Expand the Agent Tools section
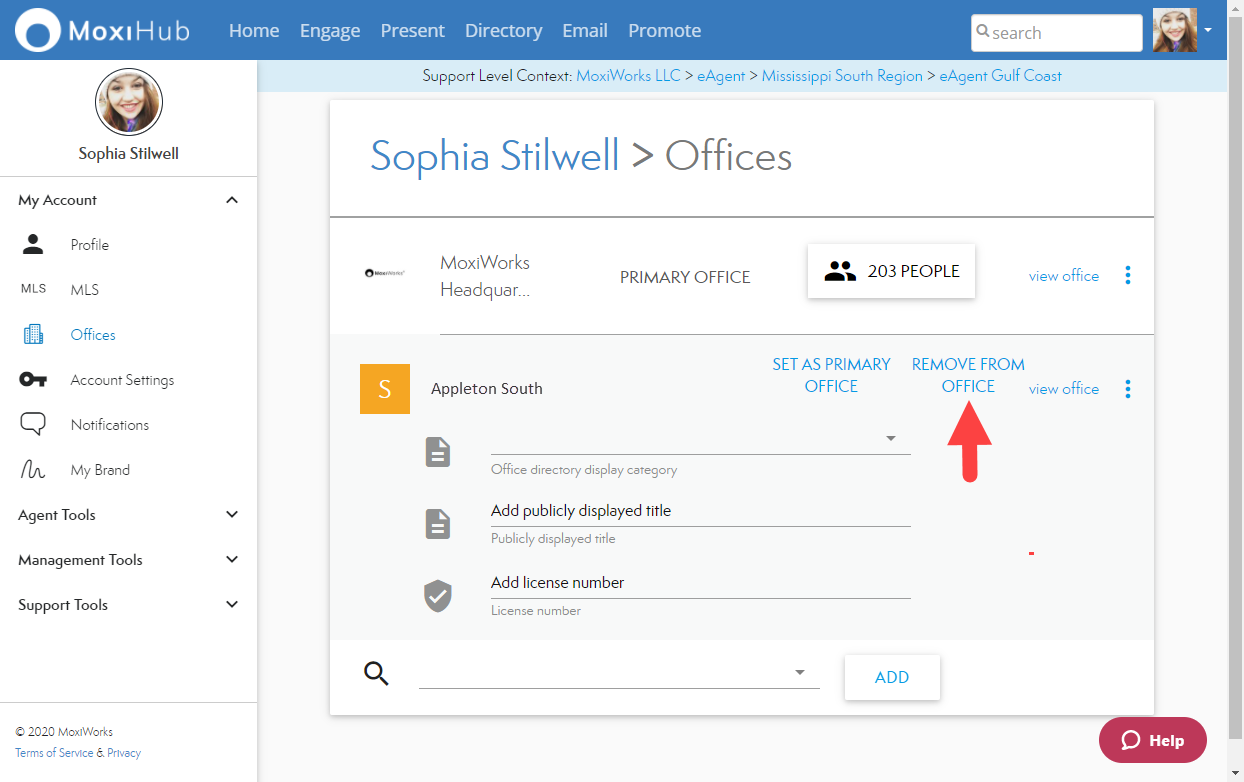The image size is (1244, 782). 232,515
